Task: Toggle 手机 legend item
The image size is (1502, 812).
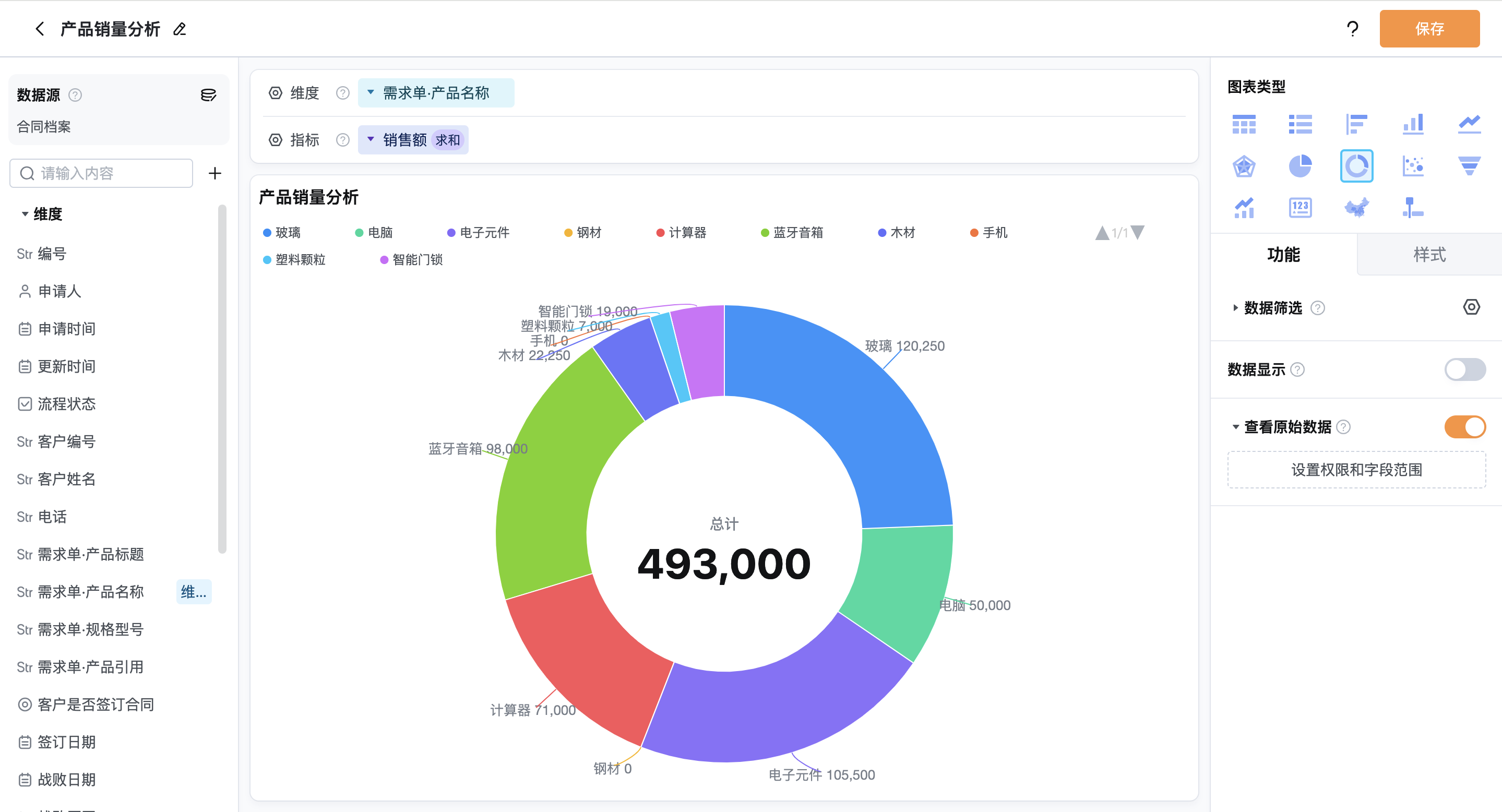Action: click(989, 233)
